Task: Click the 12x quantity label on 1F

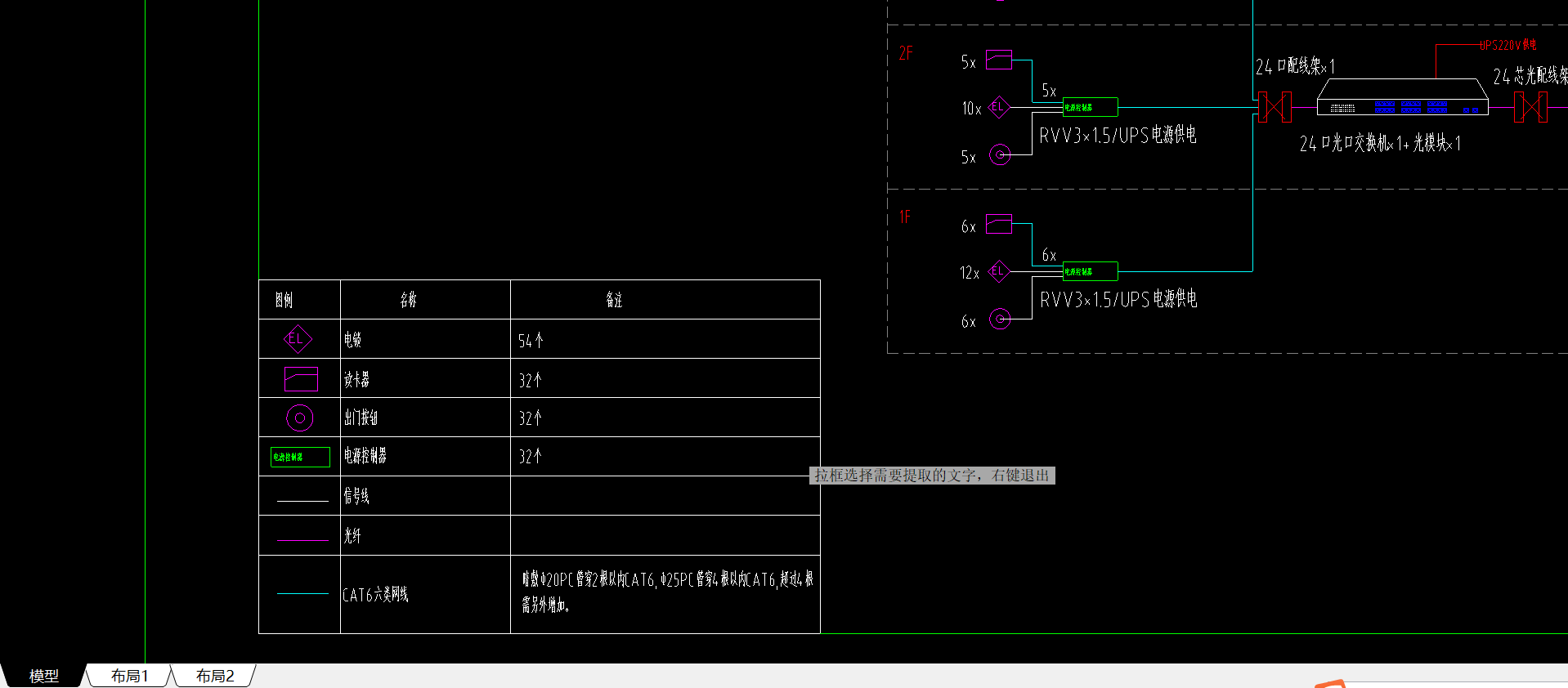Action: coord(970,273)
